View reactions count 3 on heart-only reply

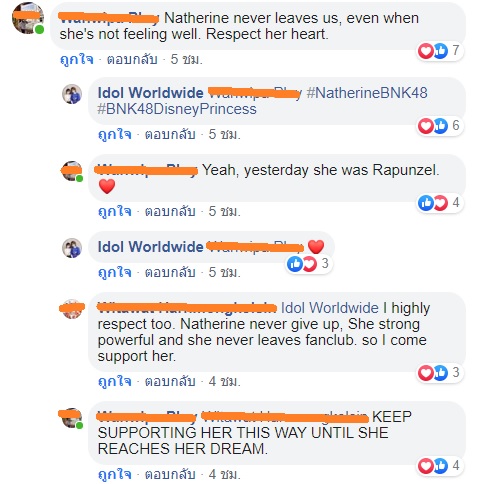[x=308, y=264]
